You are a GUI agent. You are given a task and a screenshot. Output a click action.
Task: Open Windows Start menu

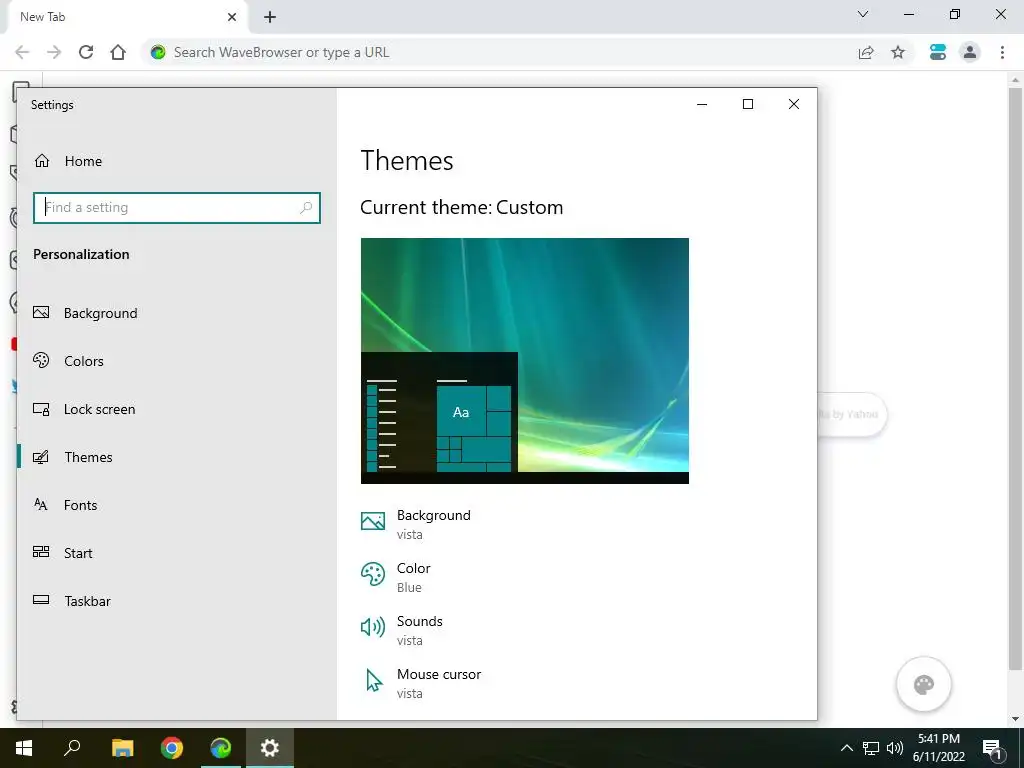point(24,748)
